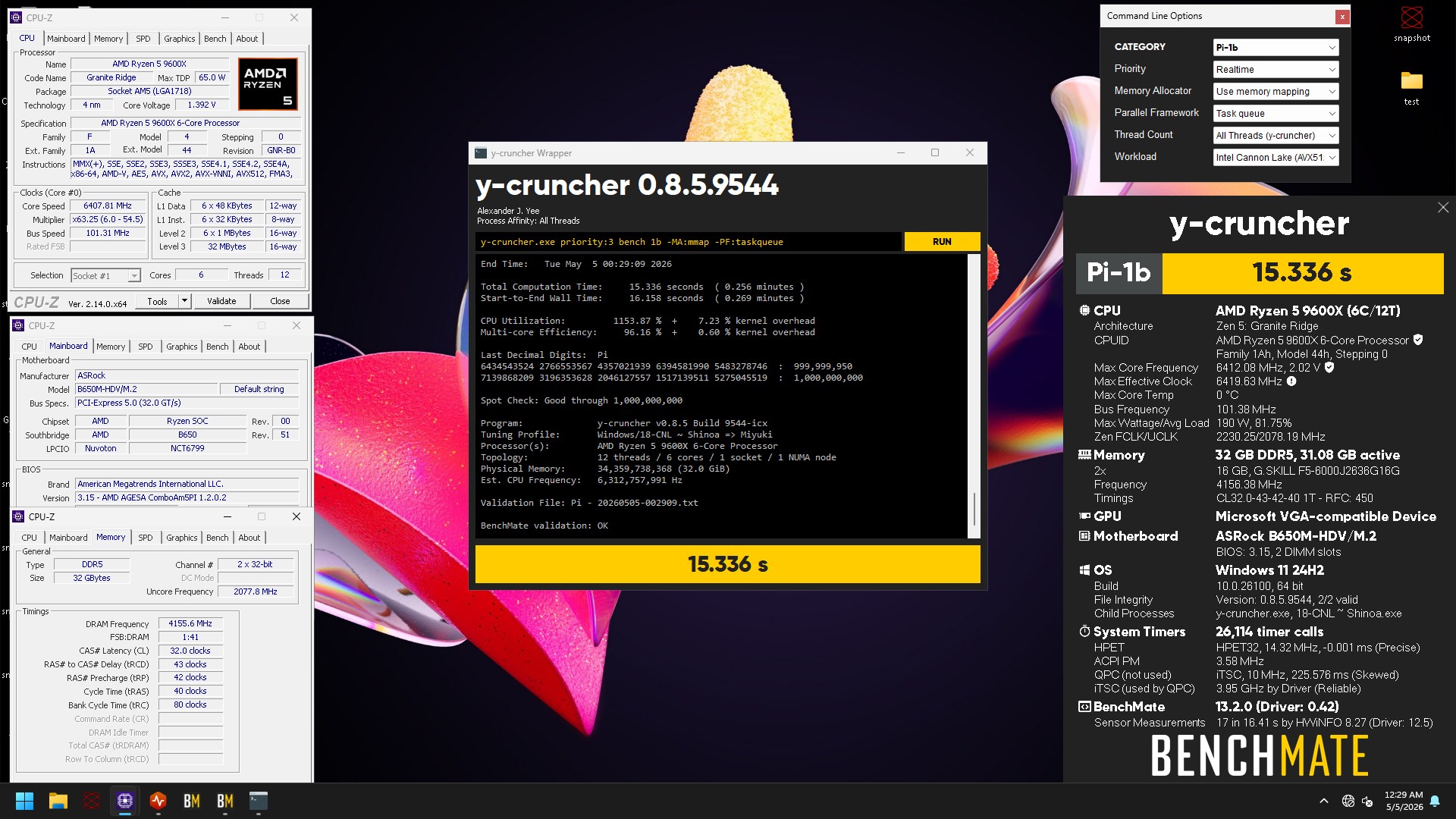Image resolution: width=1456 pixels, height=819 pixels.
Task: Click Core Speed 6407.81 MHz value
Action: coord(108,206)
